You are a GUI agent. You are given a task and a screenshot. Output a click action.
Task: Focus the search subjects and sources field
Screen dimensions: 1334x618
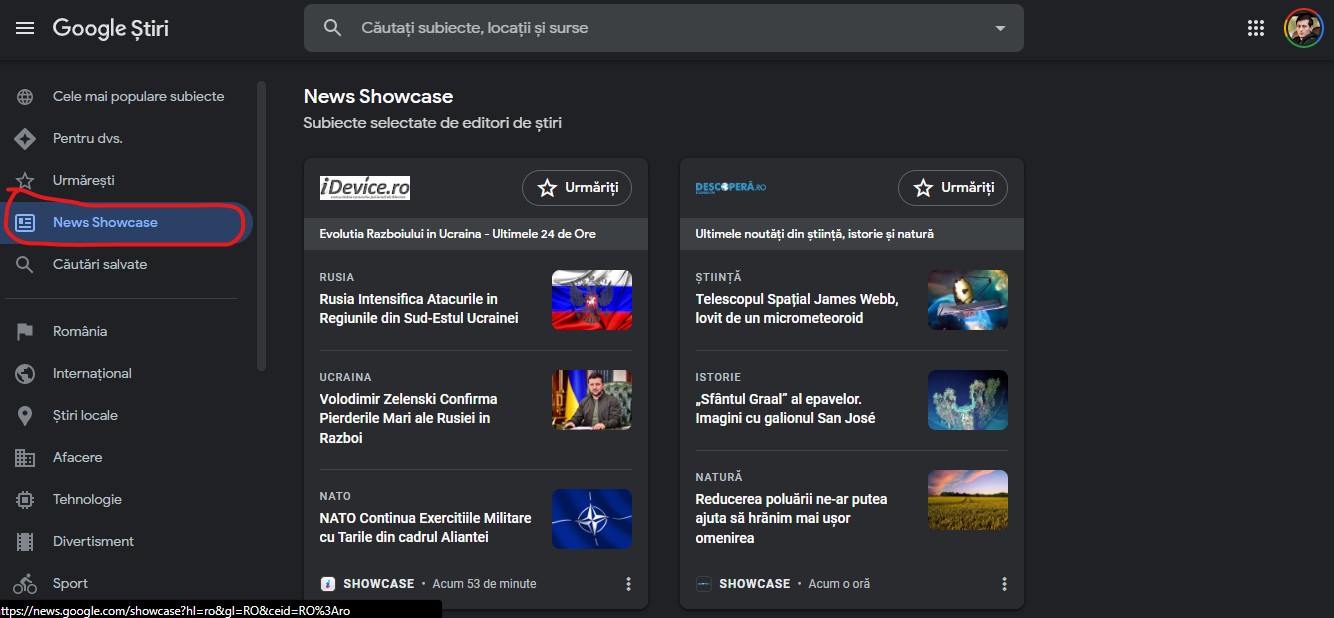(664, 28)
